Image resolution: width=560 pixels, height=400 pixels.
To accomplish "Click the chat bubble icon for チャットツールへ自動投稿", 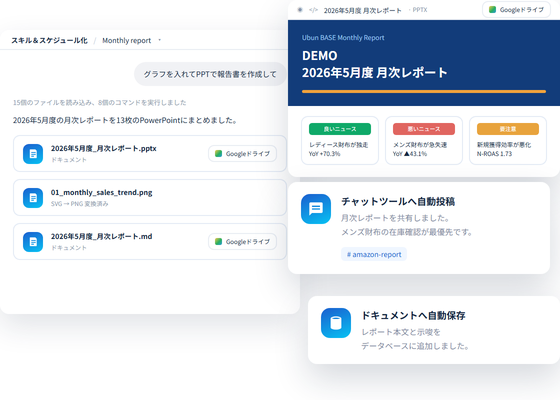I will (x=316, y=209).
